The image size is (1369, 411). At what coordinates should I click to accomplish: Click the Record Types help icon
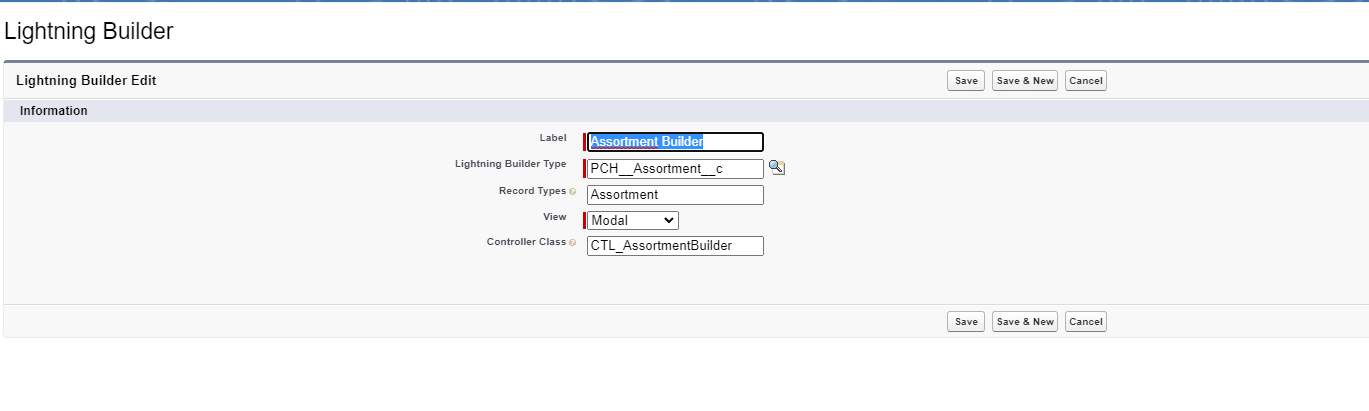point(573,191)
